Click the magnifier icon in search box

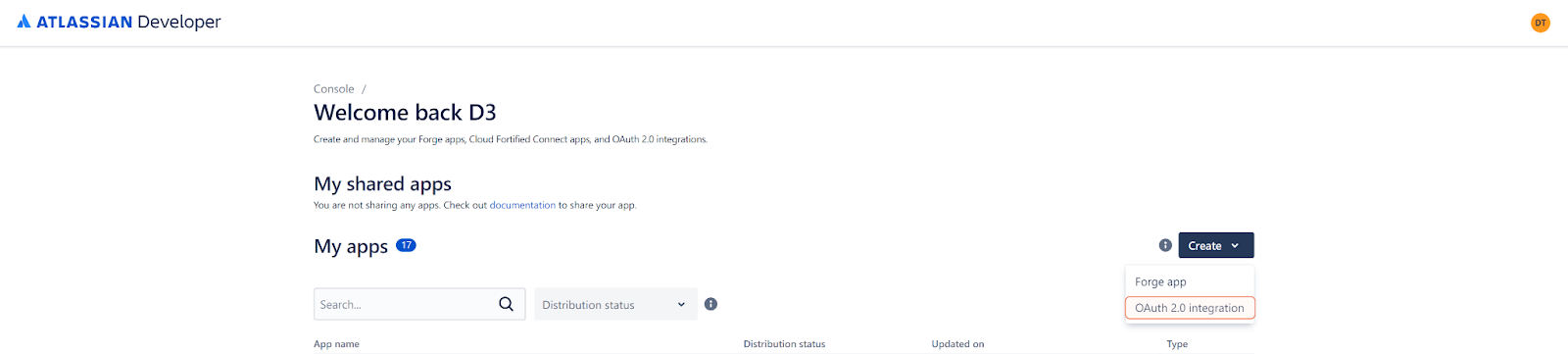(x=506, y=304)
